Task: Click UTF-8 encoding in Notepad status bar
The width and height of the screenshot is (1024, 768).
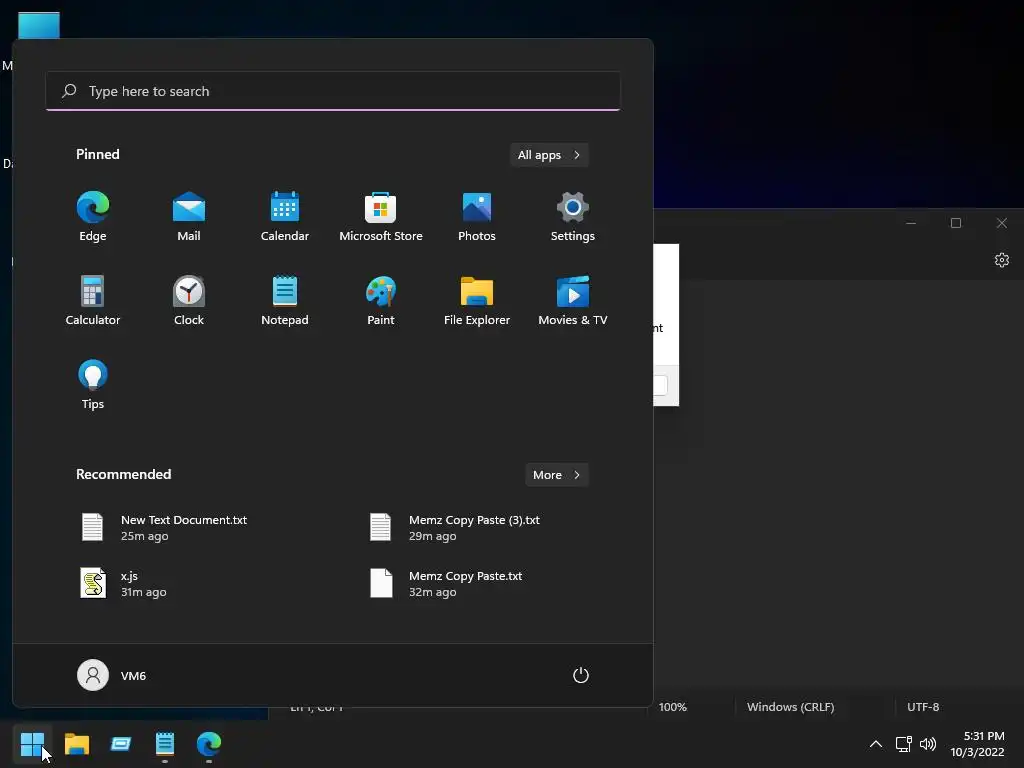Action: coord(923,707)
